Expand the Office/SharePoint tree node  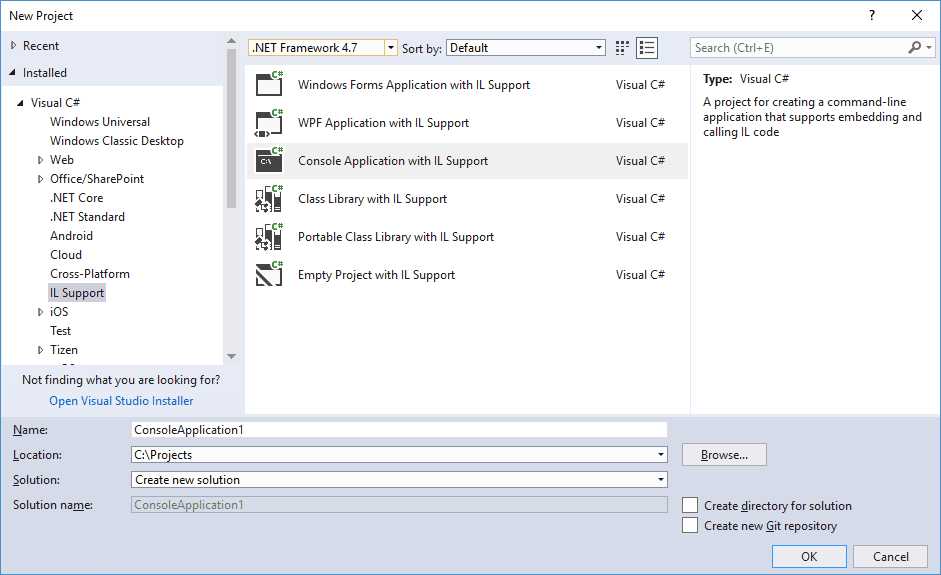click(41, 179)
